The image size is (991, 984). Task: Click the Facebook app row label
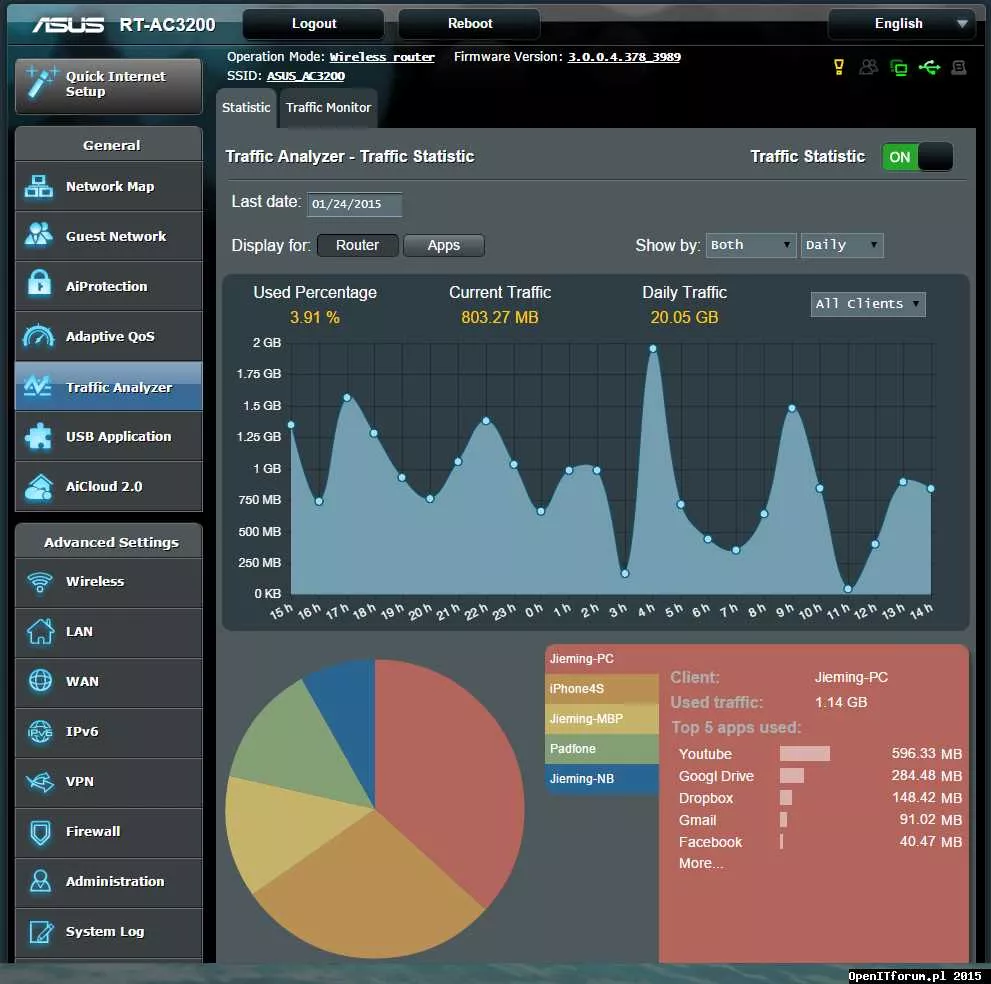[710, 842]
